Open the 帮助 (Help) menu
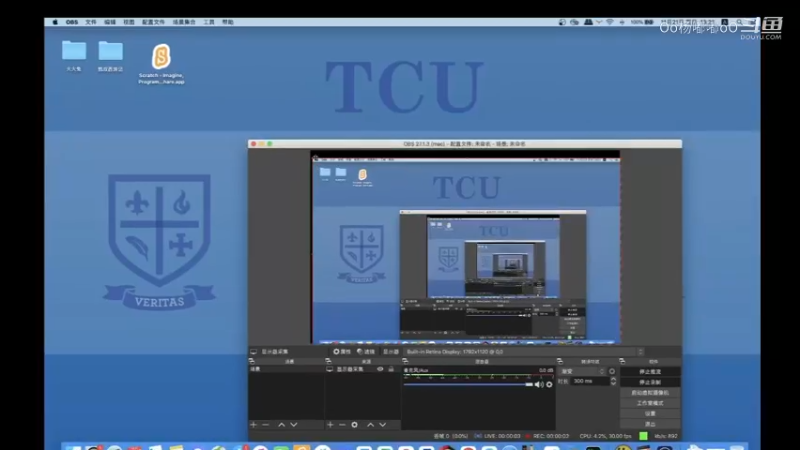 click(x=228, y=22)
